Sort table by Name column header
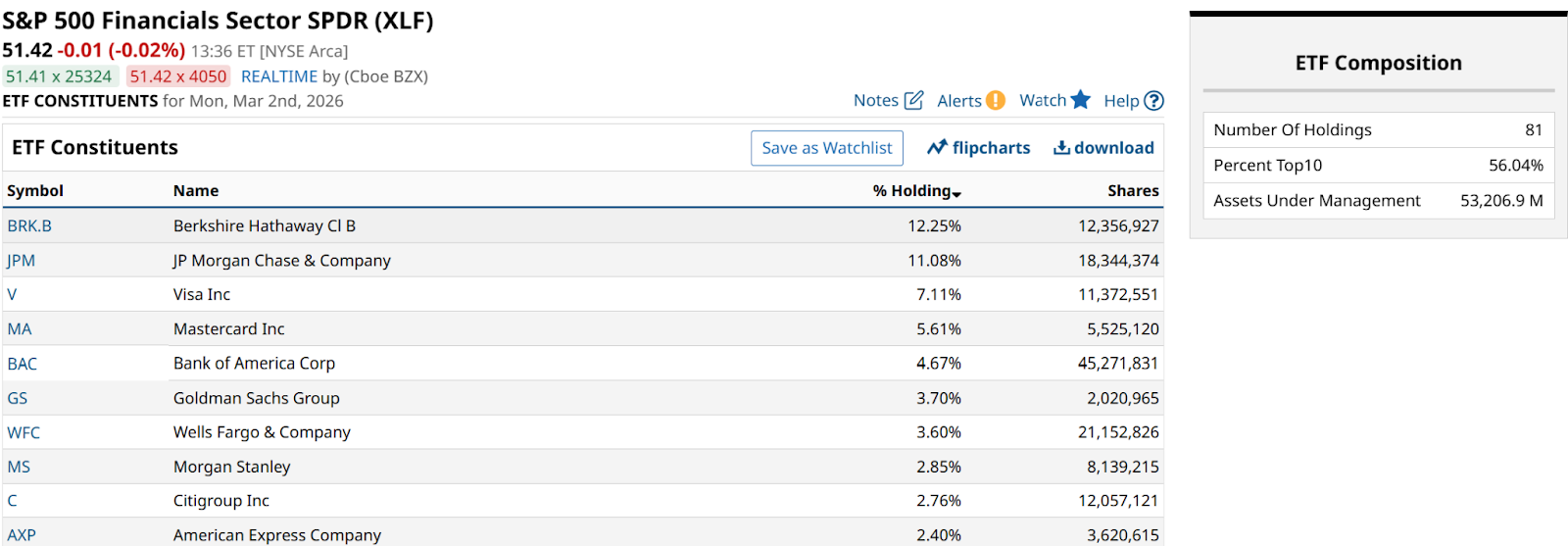Image resolution: width=1568 pixels, height=546 pixels. 196,191
